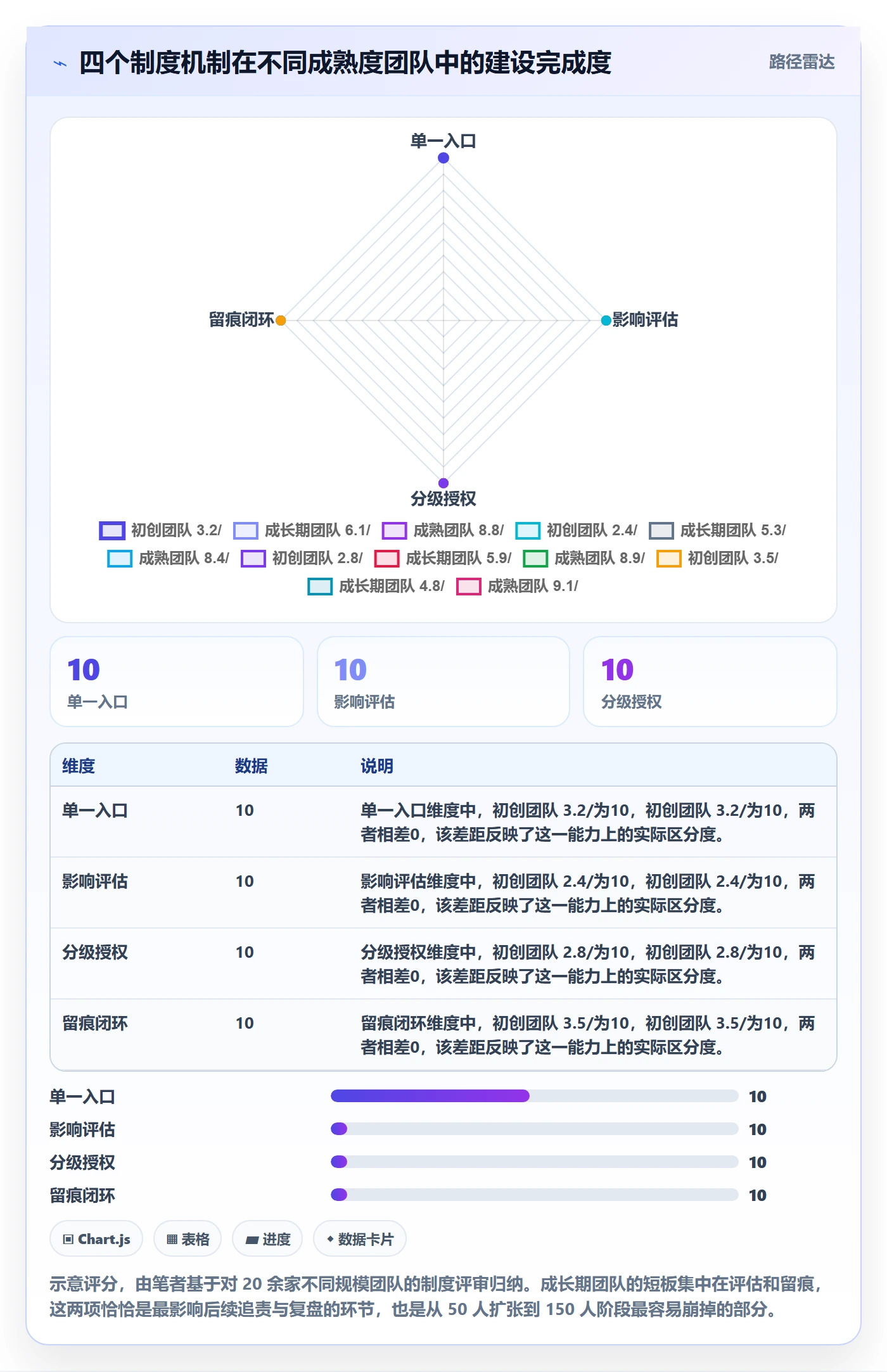The height and width of the screenshot is (1372, 887).
Task: Click the orange radar point at 留痕闭环 axis
Action: (281, 321)
